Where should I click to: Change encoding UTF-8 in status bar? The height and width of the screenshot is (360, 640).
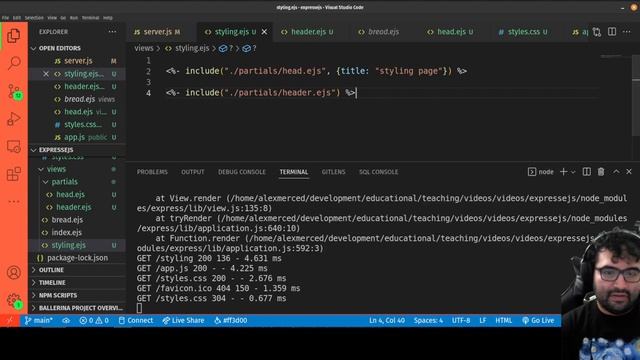click(461, 320)
